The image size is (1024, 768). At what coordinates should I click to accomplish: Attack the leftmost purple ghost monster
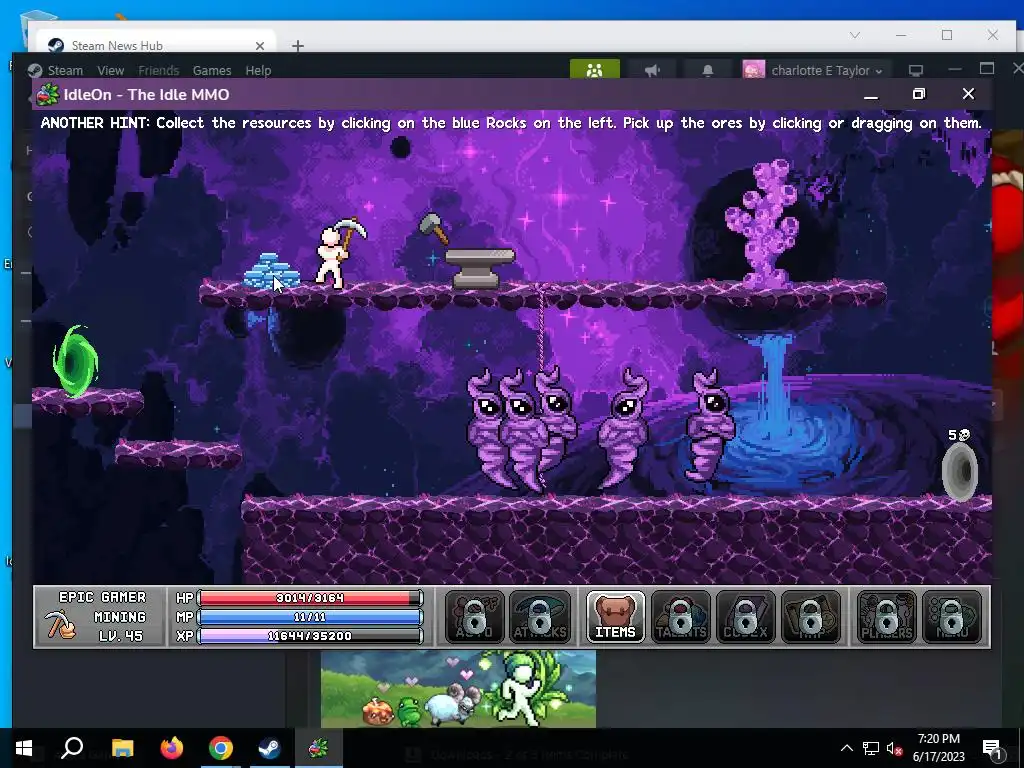(x=488, y=428)
